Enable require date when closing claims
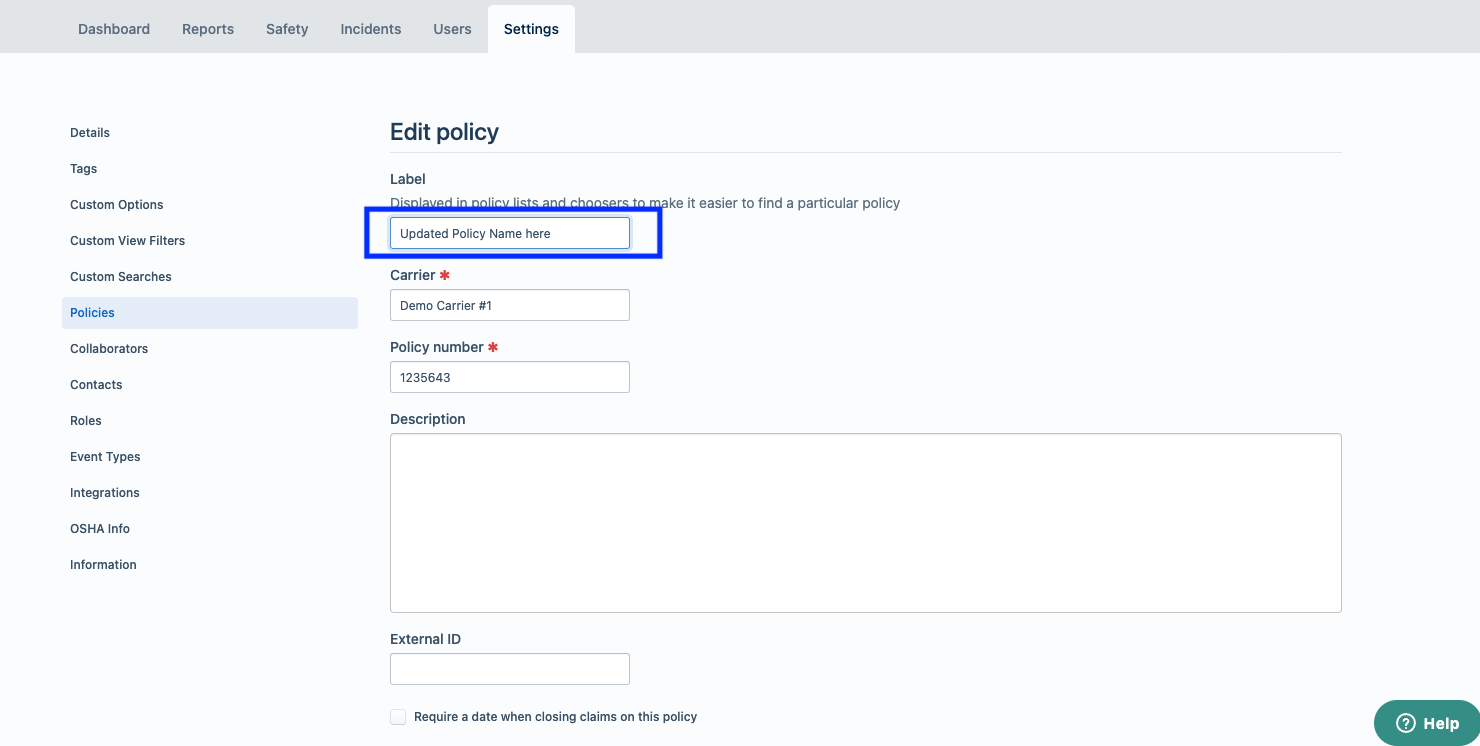 [x=398, y=717]
